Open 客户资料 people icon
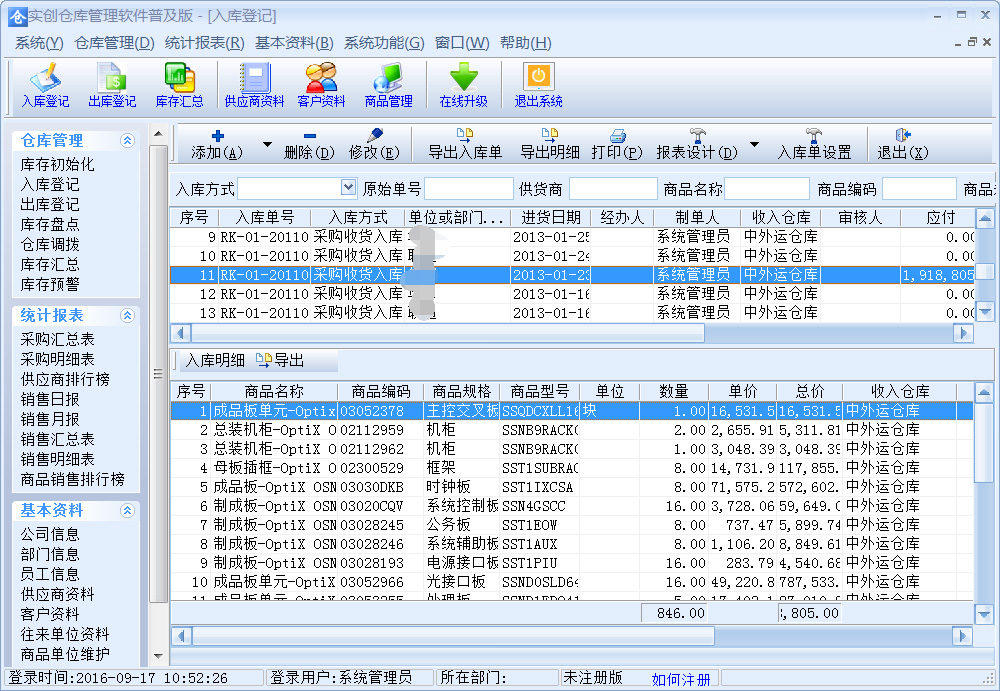The height and width of the screenshot is (691, 1000). tap(321, 85)
